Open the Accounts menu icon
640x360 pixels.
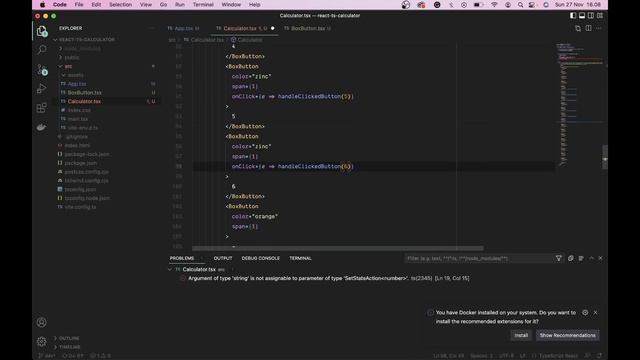pyautogui.click(x=41, y=322)
